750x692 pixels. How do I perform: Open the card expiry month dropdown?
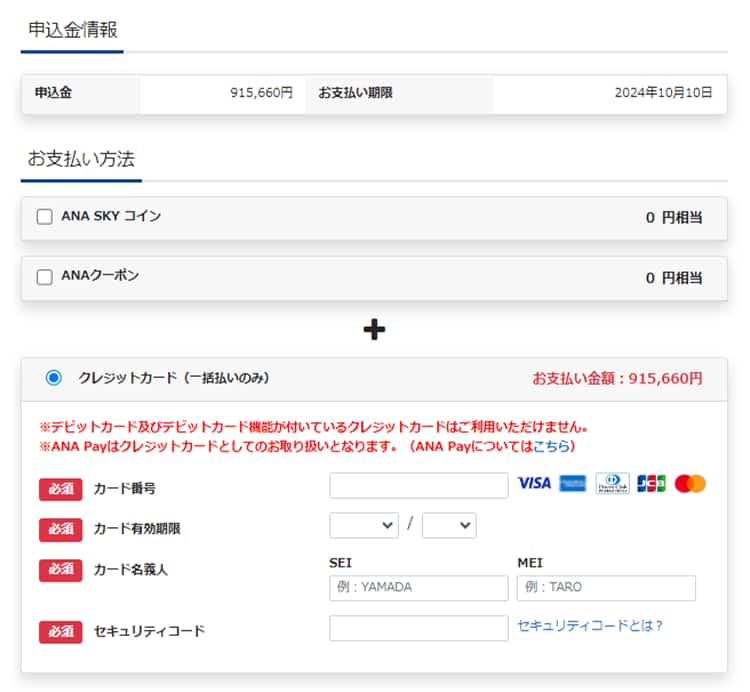point(364,526)
